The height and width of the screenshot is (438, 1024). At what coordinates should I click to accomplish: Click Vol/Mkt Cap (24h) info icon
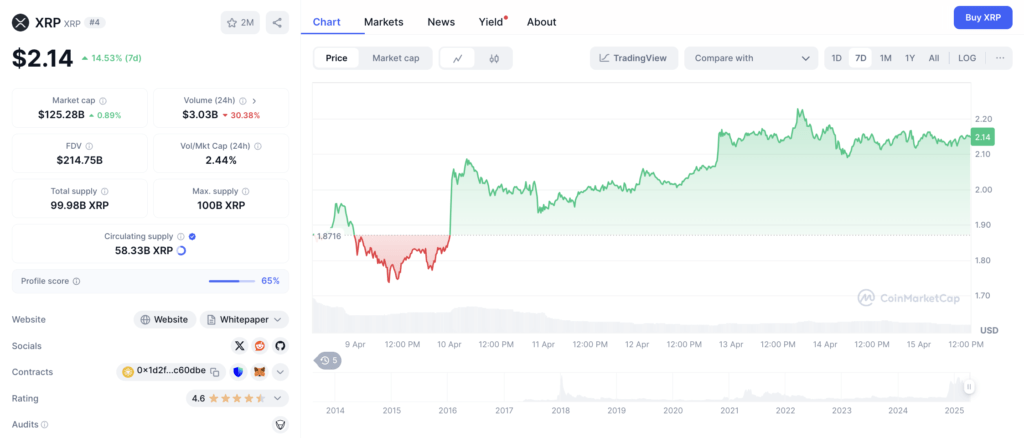point(258,147)
